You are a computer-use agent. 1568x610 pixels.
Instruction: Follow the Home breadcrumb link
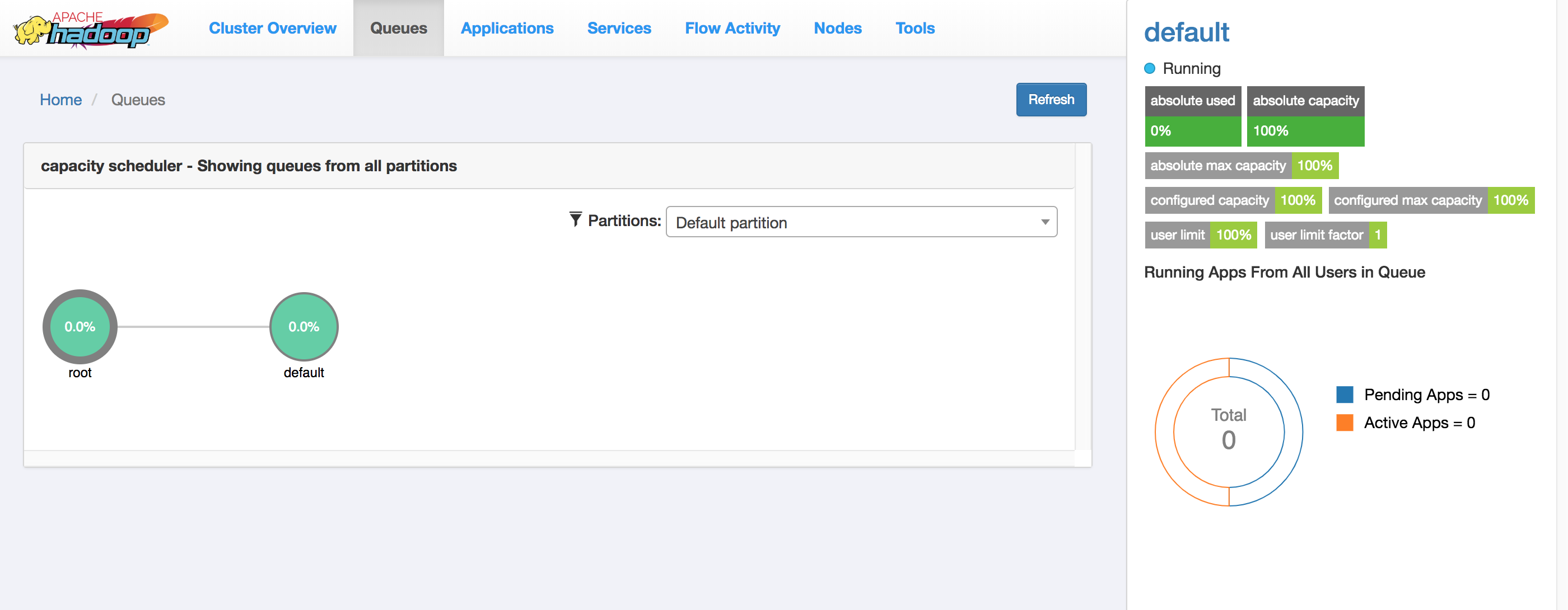(60, 100)
